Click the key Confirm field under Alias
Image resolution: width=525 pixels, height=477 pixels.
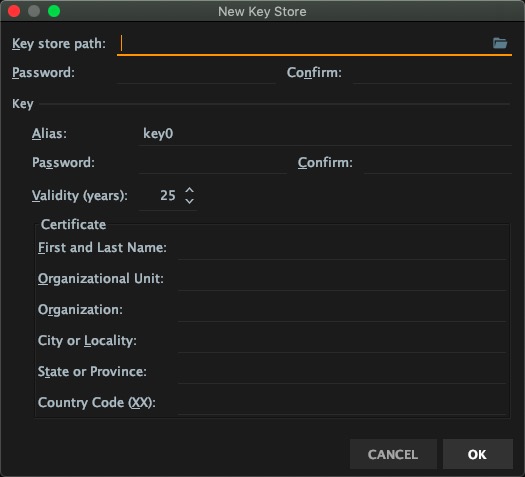(x=438, y=163)
